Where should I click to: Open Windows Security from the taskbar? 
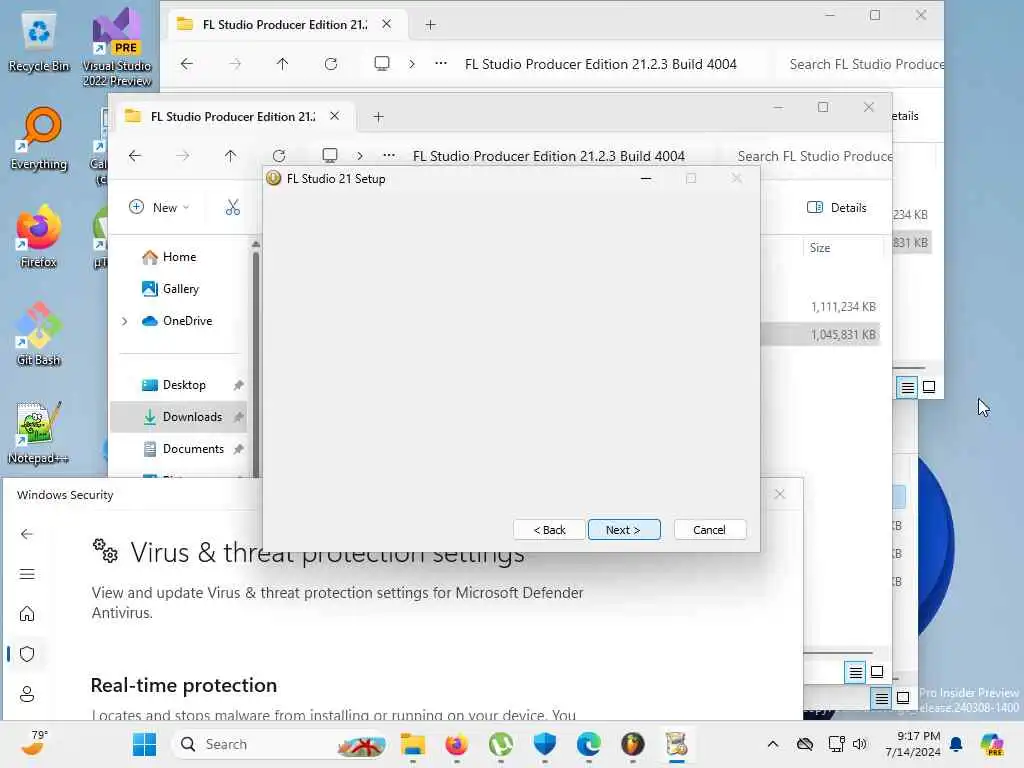coord(545,744)
